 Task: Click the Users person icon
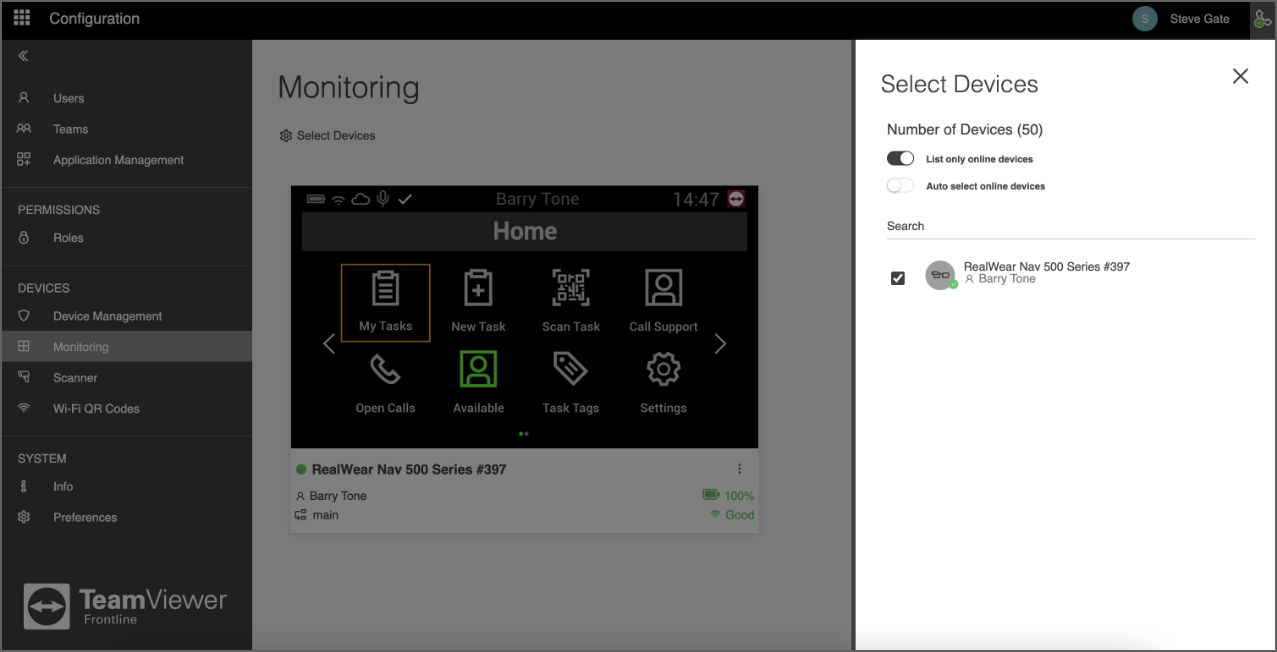pyautogui.click(x=24, y=98)
